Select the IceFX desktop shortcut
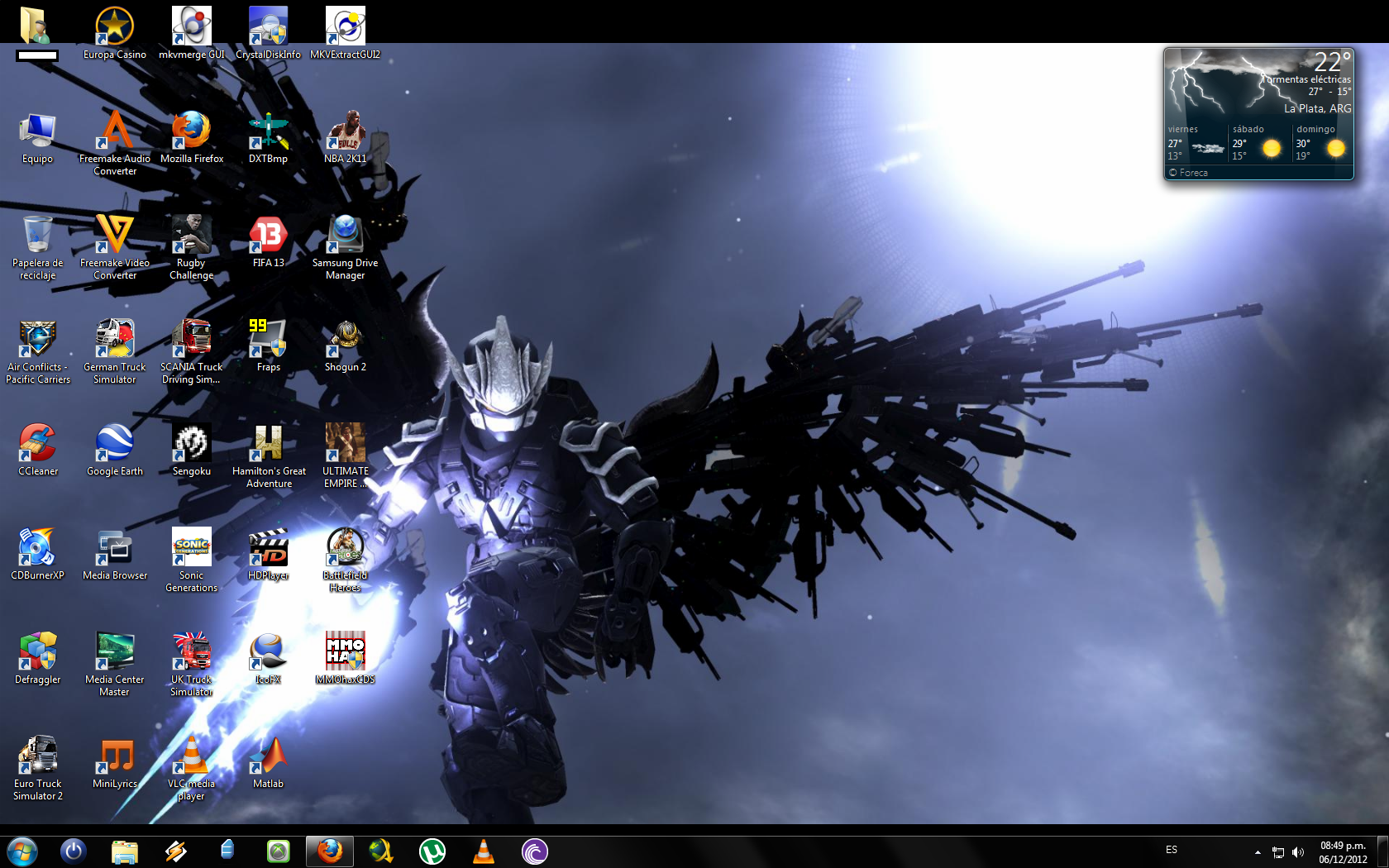The width and height of the screenshot is (1389, 868). click(x=269, y=658)
